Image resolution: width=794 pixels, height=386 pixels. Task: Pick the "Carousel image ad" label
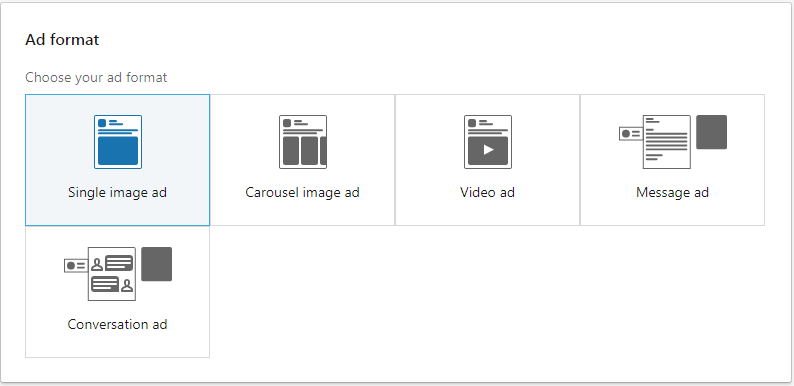pyautogui.click(x=302, y=192)
